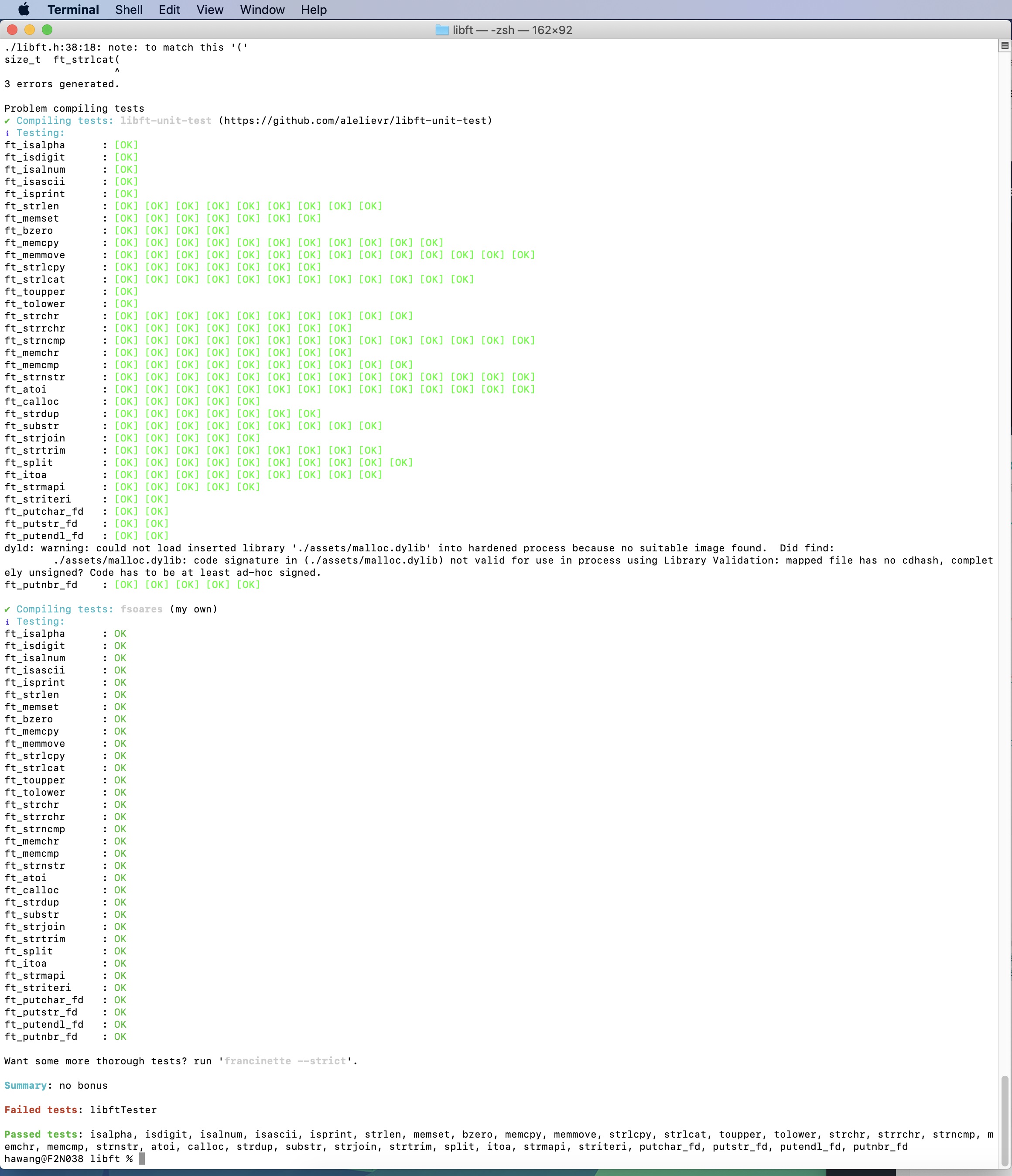The image size is (1012, 1176).
Task: Open the Window menu
Action: [x=262, y=10]
